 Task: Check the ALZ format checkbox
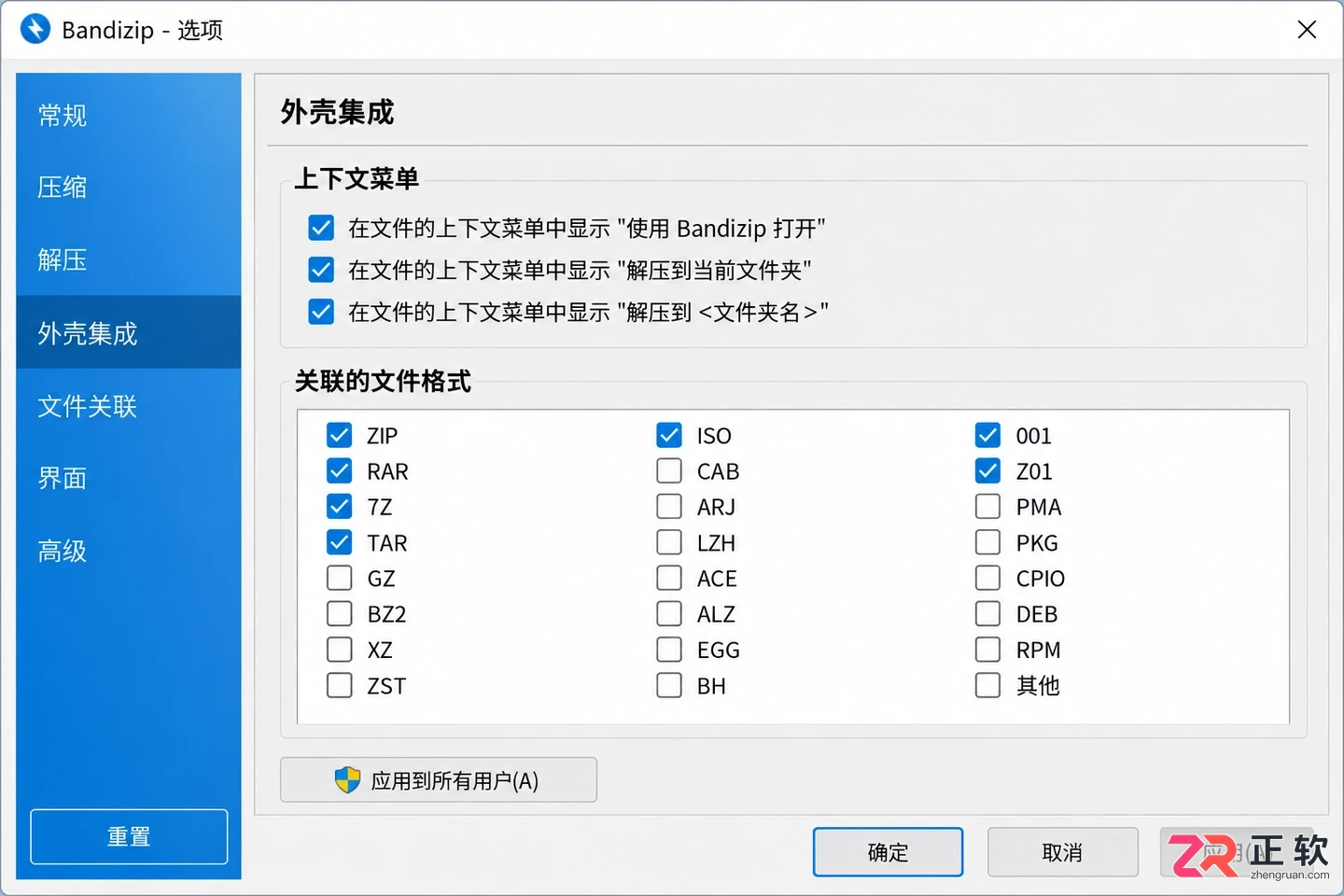point(669,613)
